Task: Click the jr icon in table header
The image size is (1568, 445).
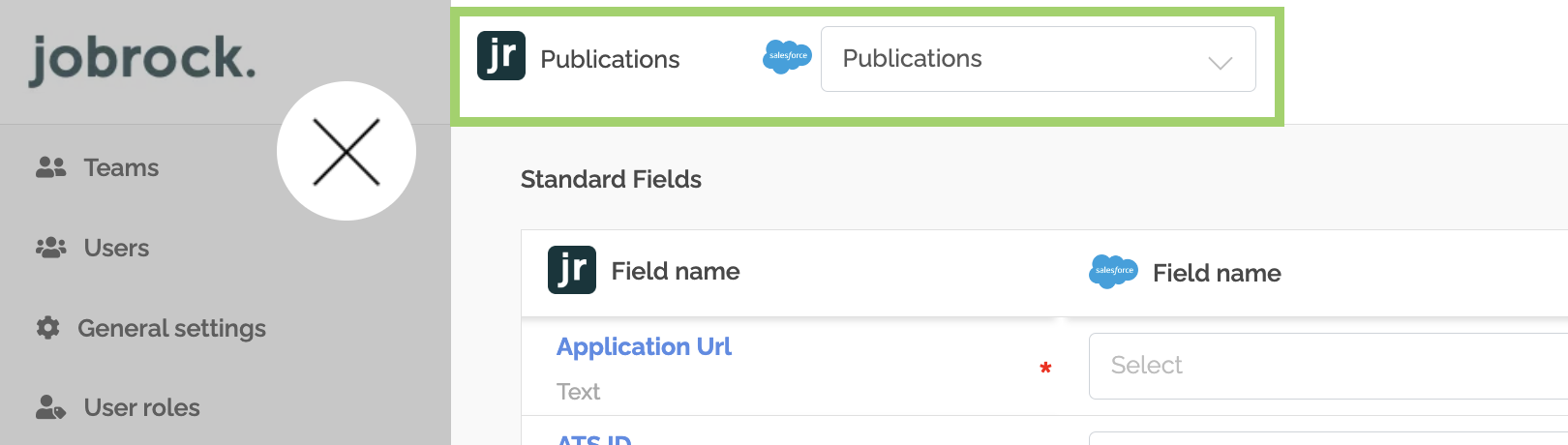Action: point(572,269)
